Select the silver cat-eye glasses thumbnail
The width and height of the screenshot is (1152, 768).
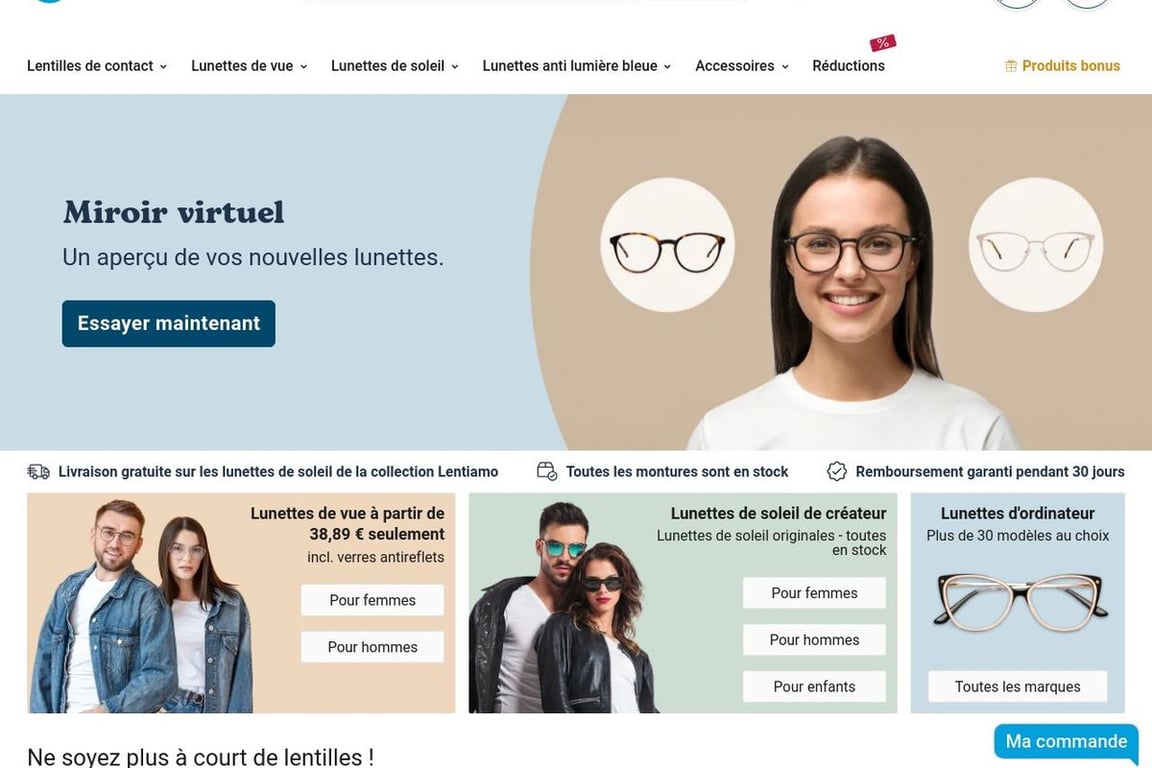click(x=1036, y=245)
